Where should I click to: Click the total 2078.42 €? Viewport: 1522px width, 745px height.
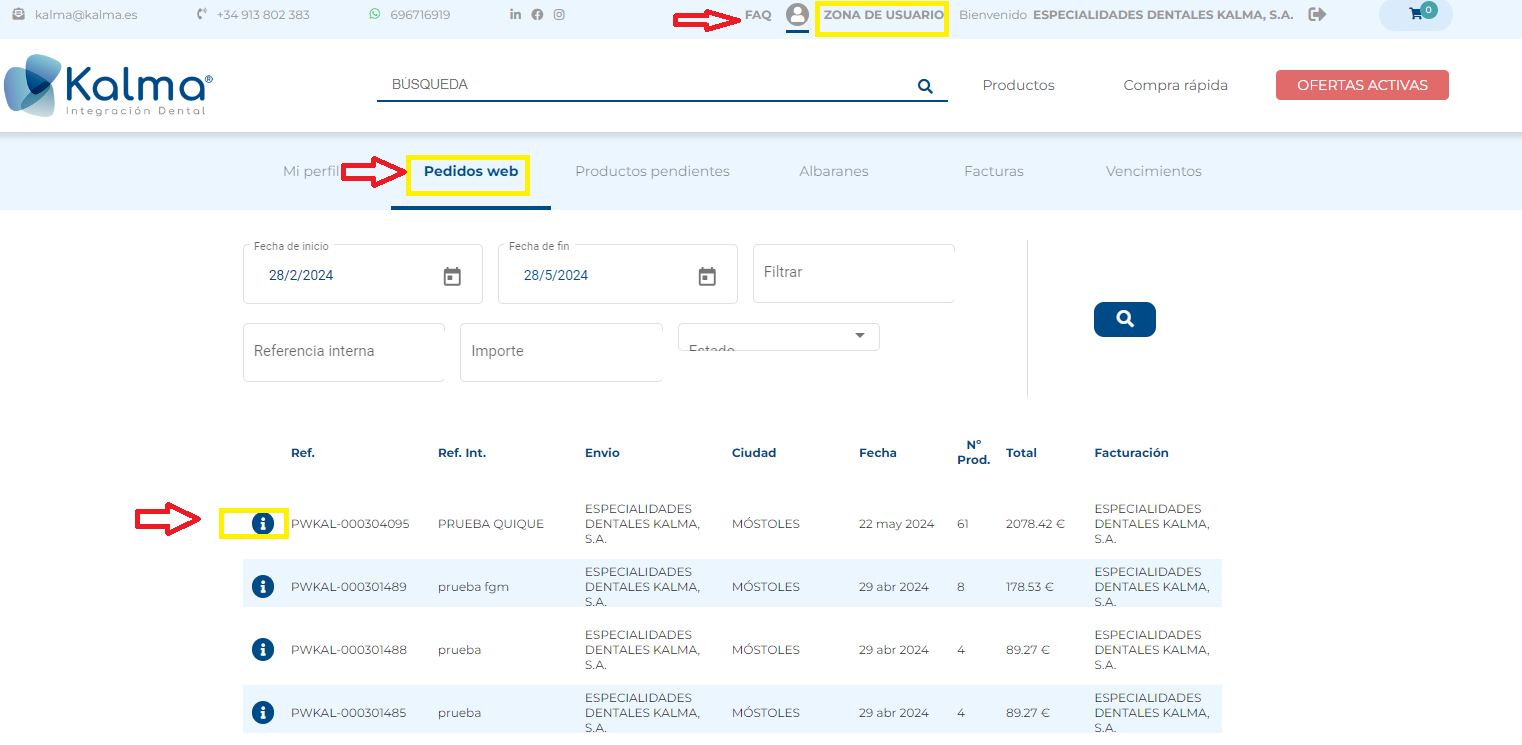pos(1035,524)
